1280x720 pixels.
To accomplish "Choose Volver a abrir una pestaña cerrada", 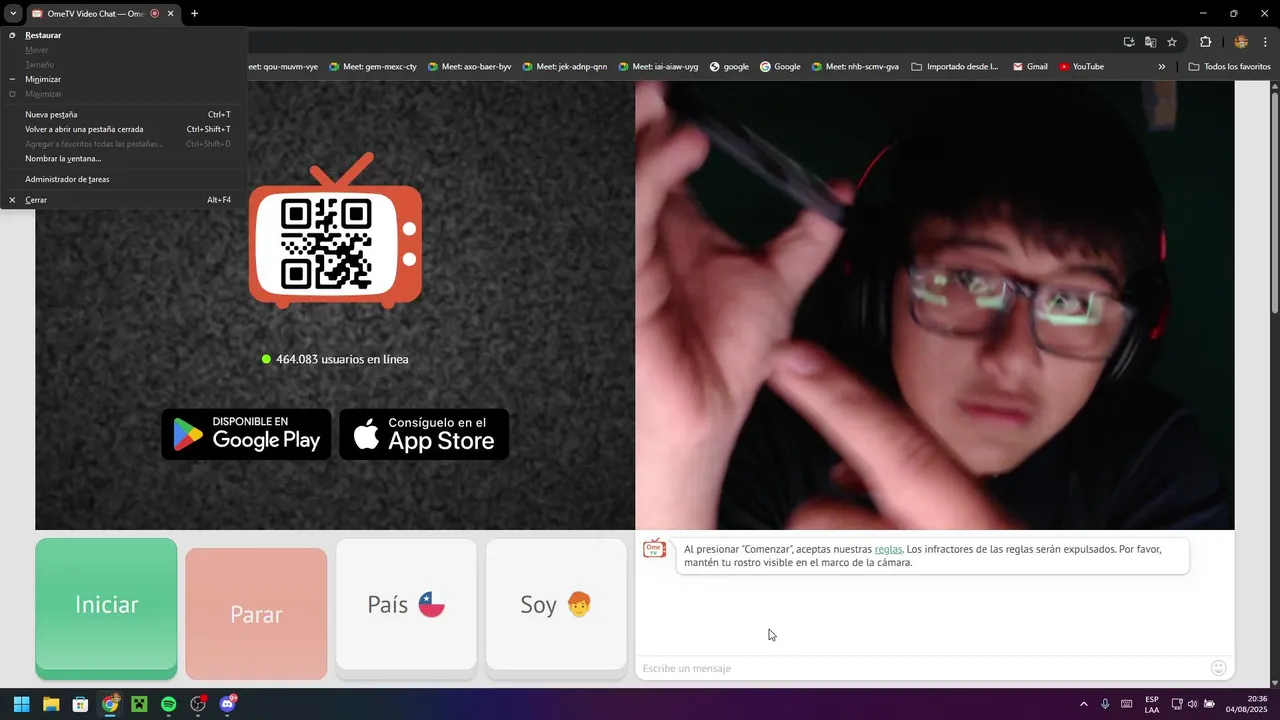I will pos(124,129).
